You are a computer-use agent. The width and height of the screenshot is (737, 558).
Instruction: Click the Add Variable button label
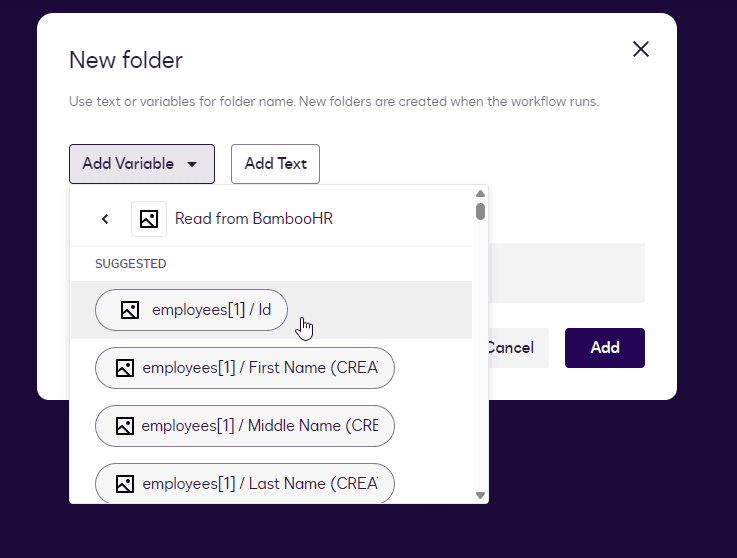coord(128,164)
